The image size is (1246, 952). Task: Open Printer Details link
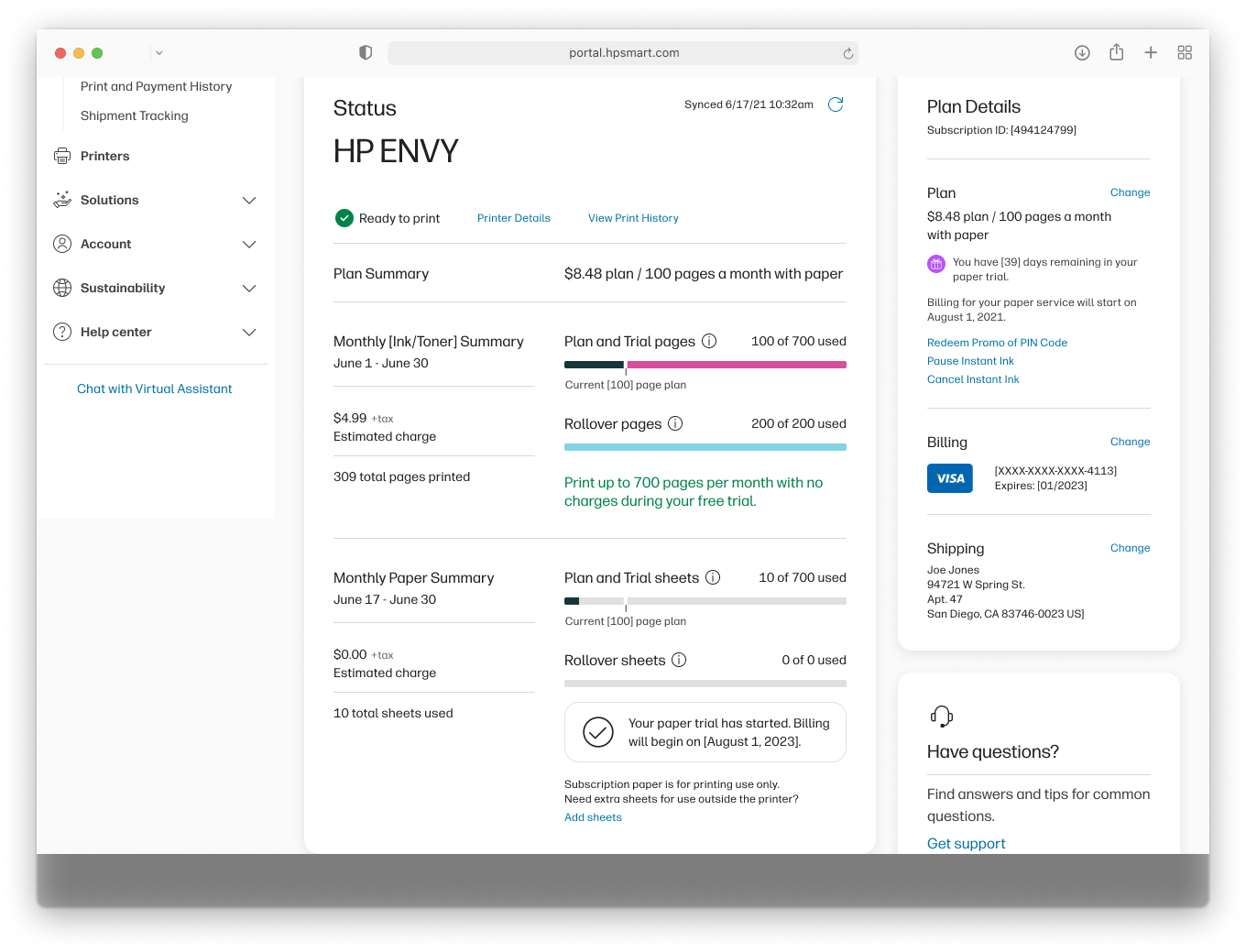[514, 218]
